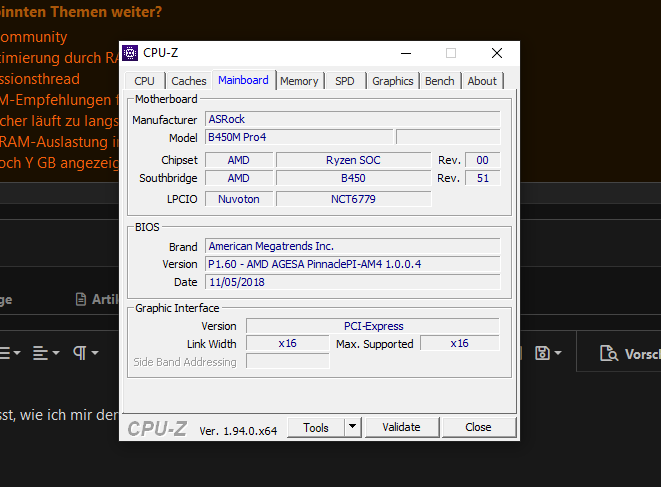Open the save draft dropdown in editor
The width and height of the screenshot is (661, 487).
click(x=548, y=352)
